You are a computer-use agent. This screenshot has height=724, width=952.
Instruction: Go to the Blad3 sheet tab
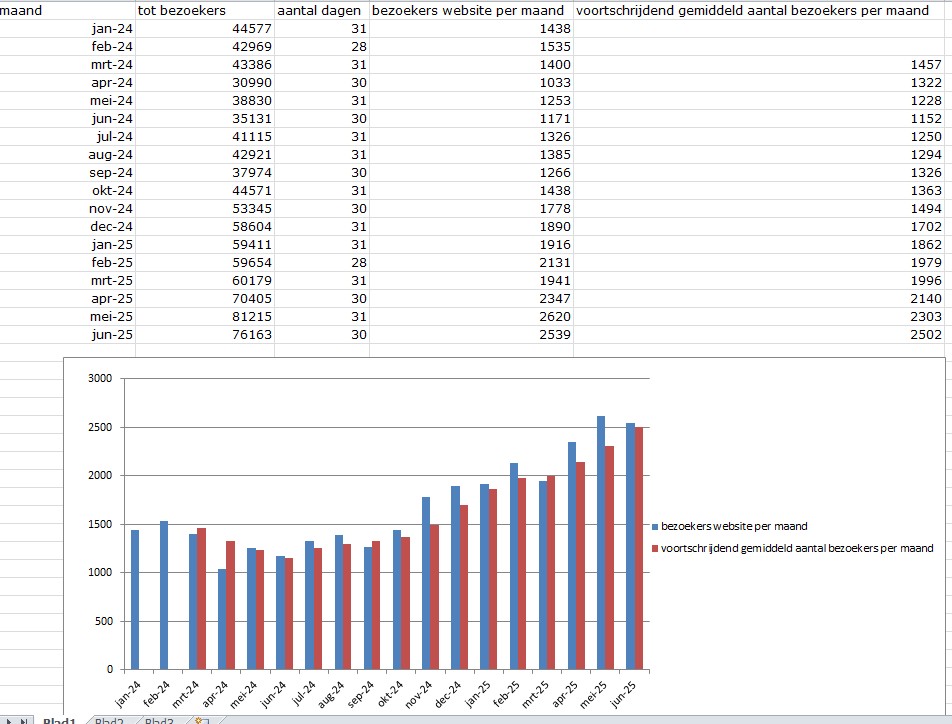click(160, 720)
